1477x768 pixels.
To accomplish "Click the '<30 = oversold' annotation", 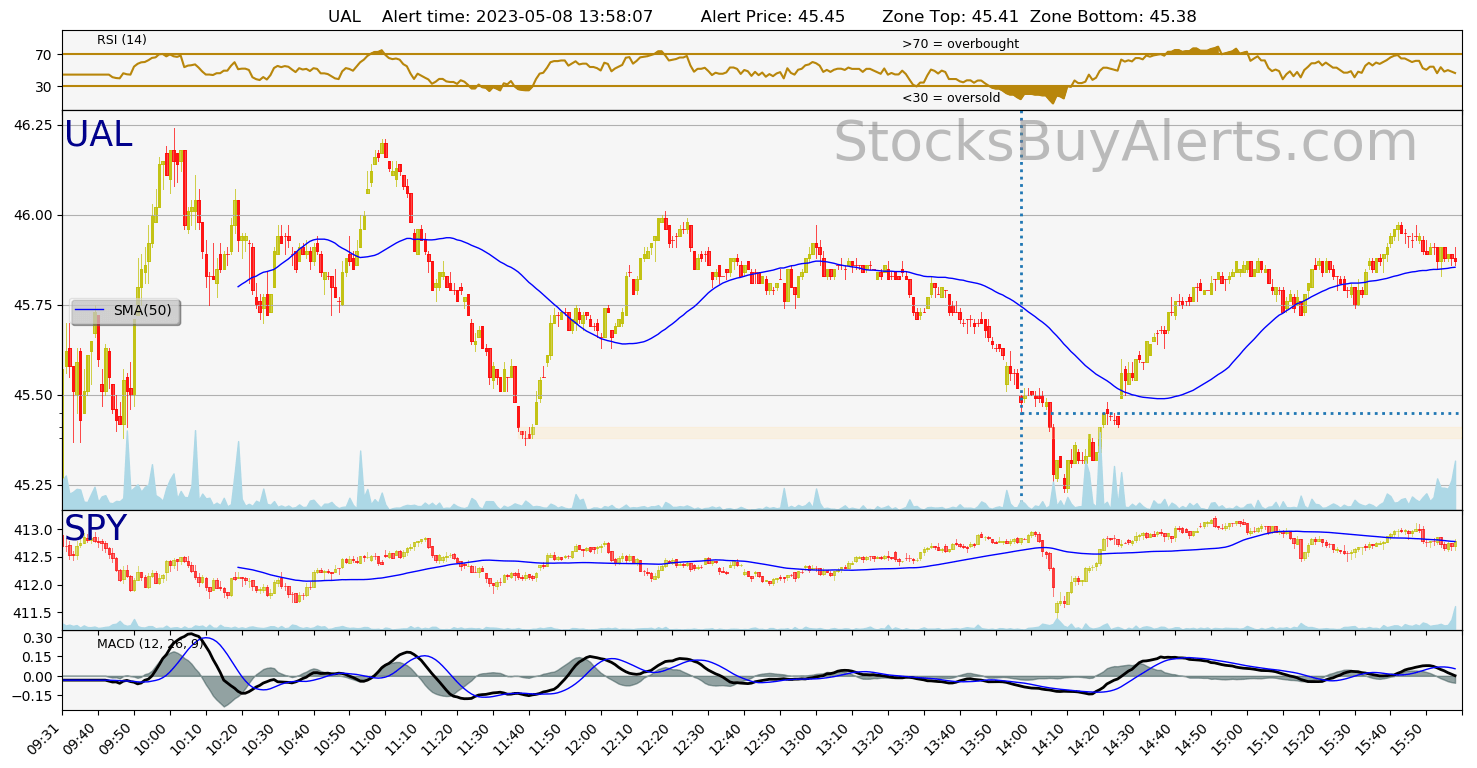I will [x=951, y=98].
